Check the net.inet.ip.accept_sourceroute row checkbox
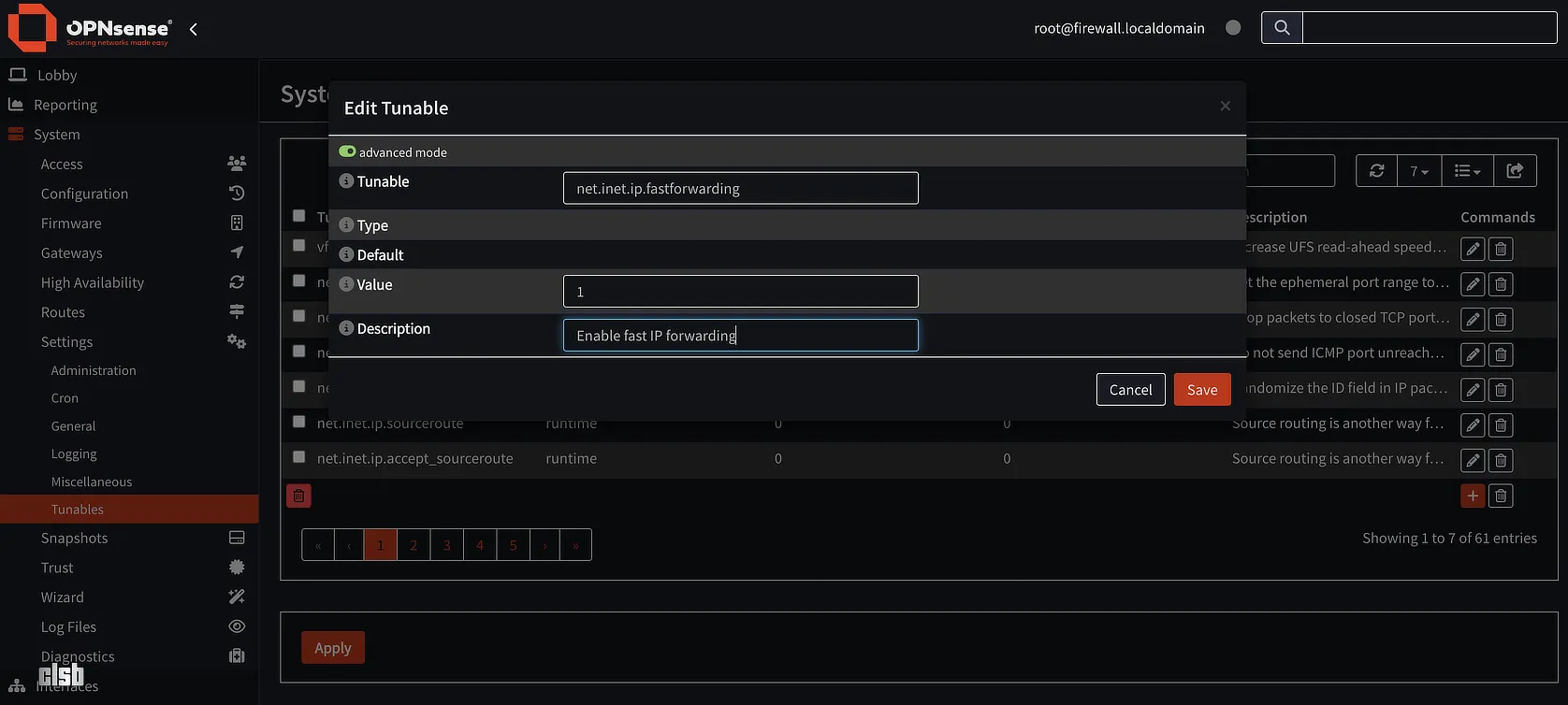The image size is (1568, 705). click(298, 457)
